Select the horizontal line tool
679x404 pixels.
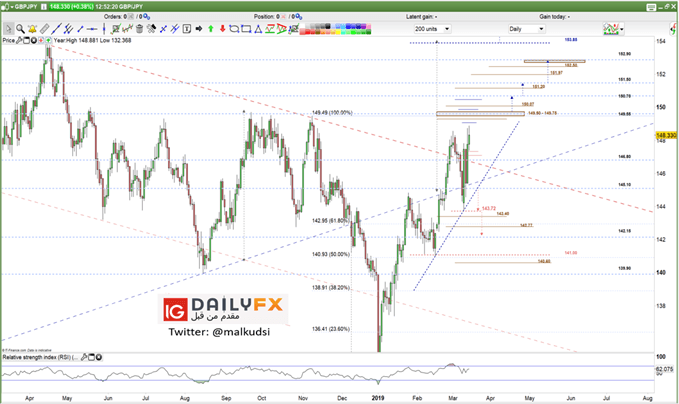92,29
